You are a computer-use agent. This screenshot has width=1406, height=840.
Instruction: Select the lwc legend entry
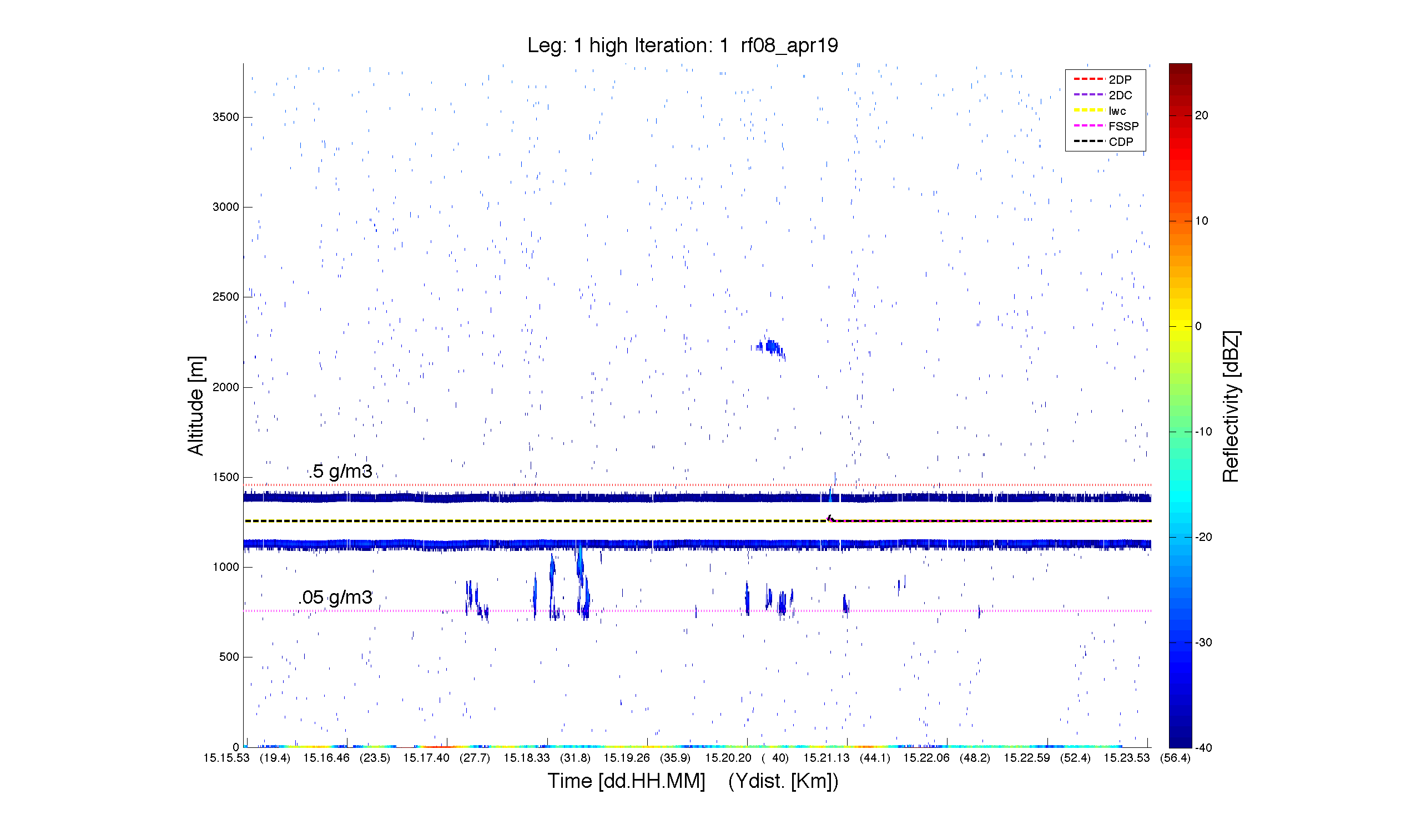1099,111
